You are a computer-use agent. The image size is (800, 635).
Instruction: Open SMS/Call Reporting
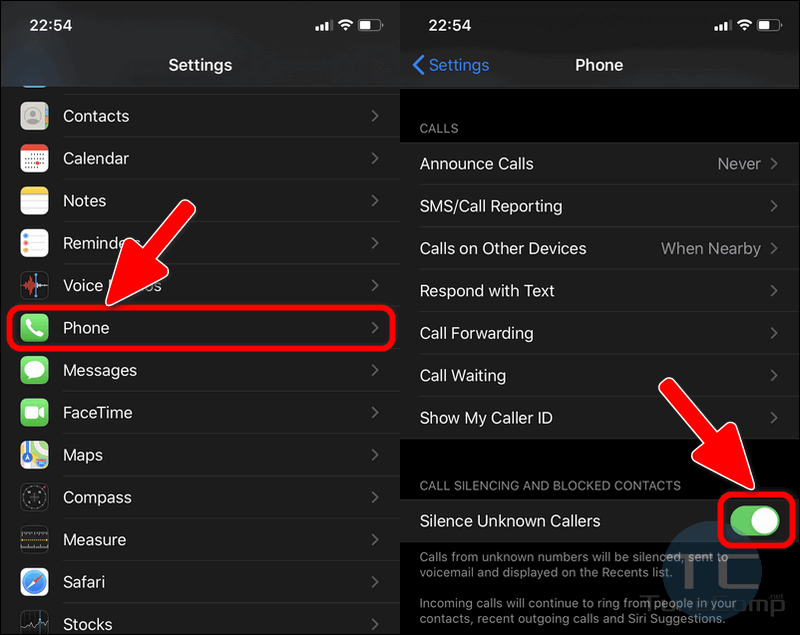(599, 206)
